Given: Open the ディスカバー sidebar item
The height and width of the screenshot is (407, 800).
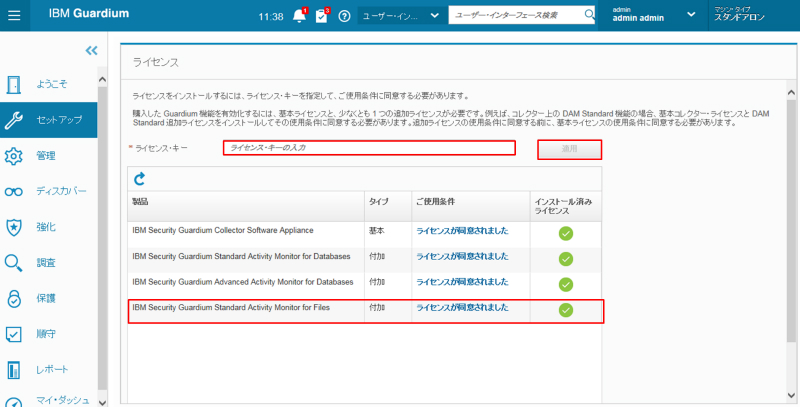Looking at the screenshot, I should tap(48, 191).
